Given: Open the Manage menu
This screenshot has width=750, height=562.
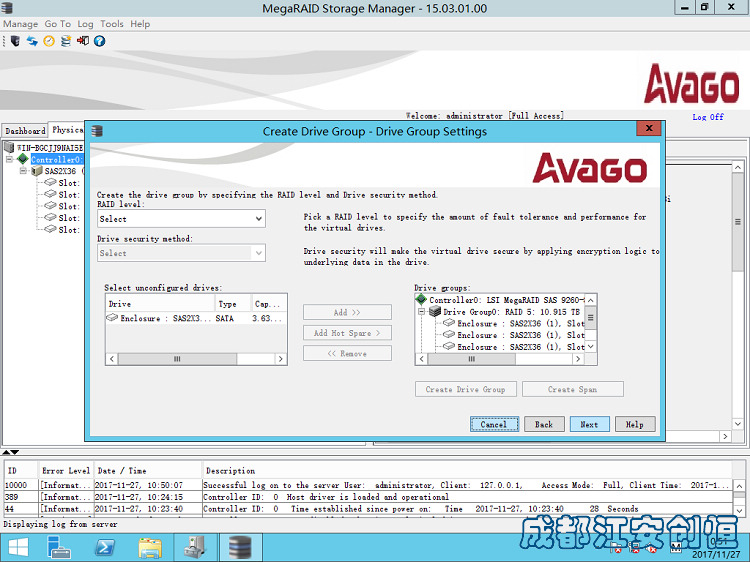Looking at the screenshot, I should tap(21, 24).
